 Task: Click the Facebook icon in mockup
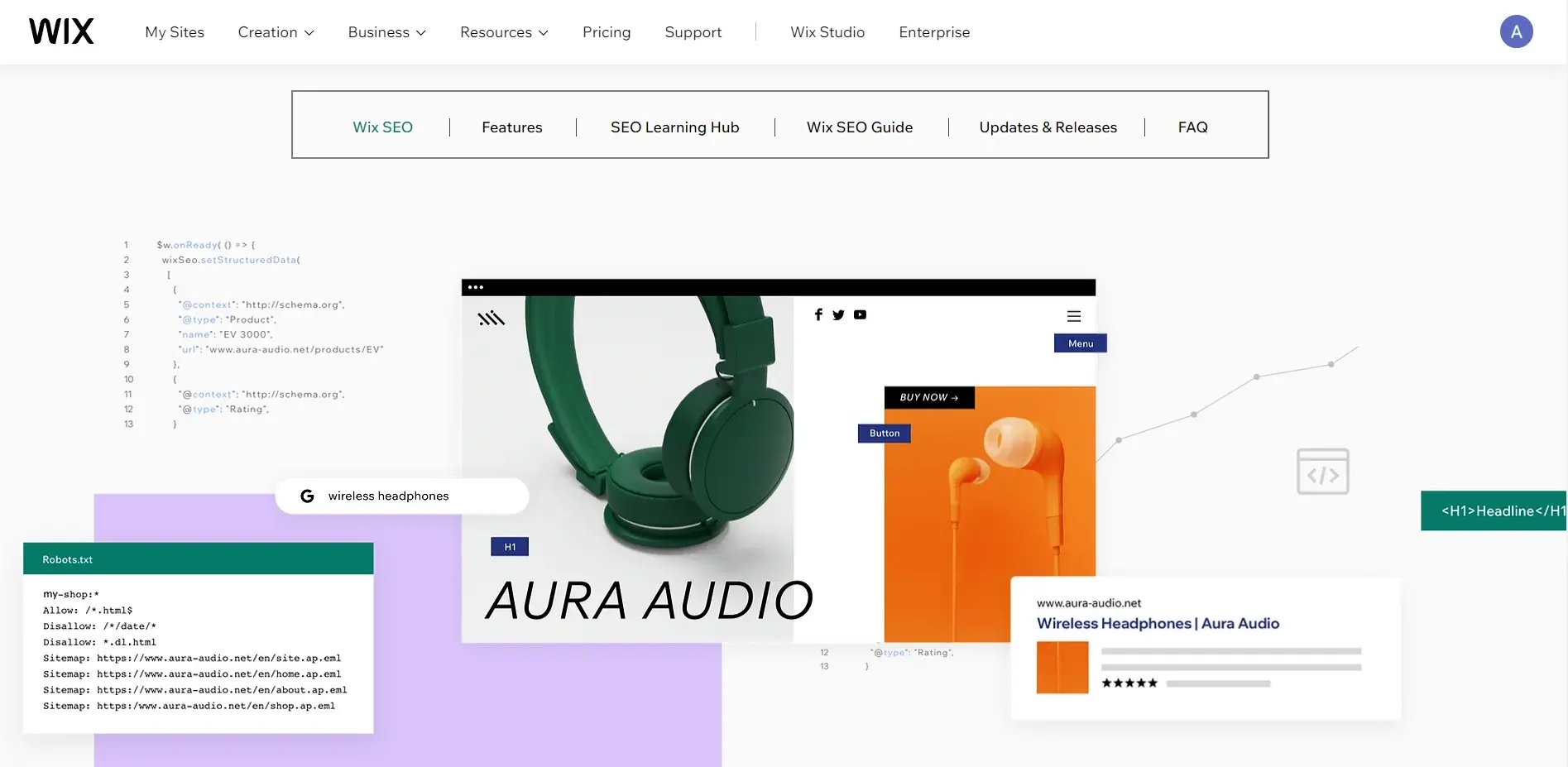818,314
